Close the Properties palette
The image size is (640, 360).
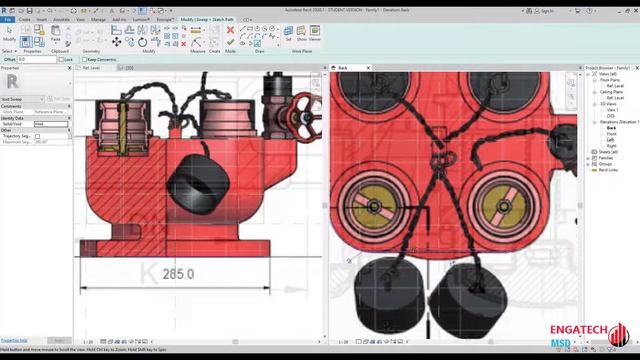(69, 68)
